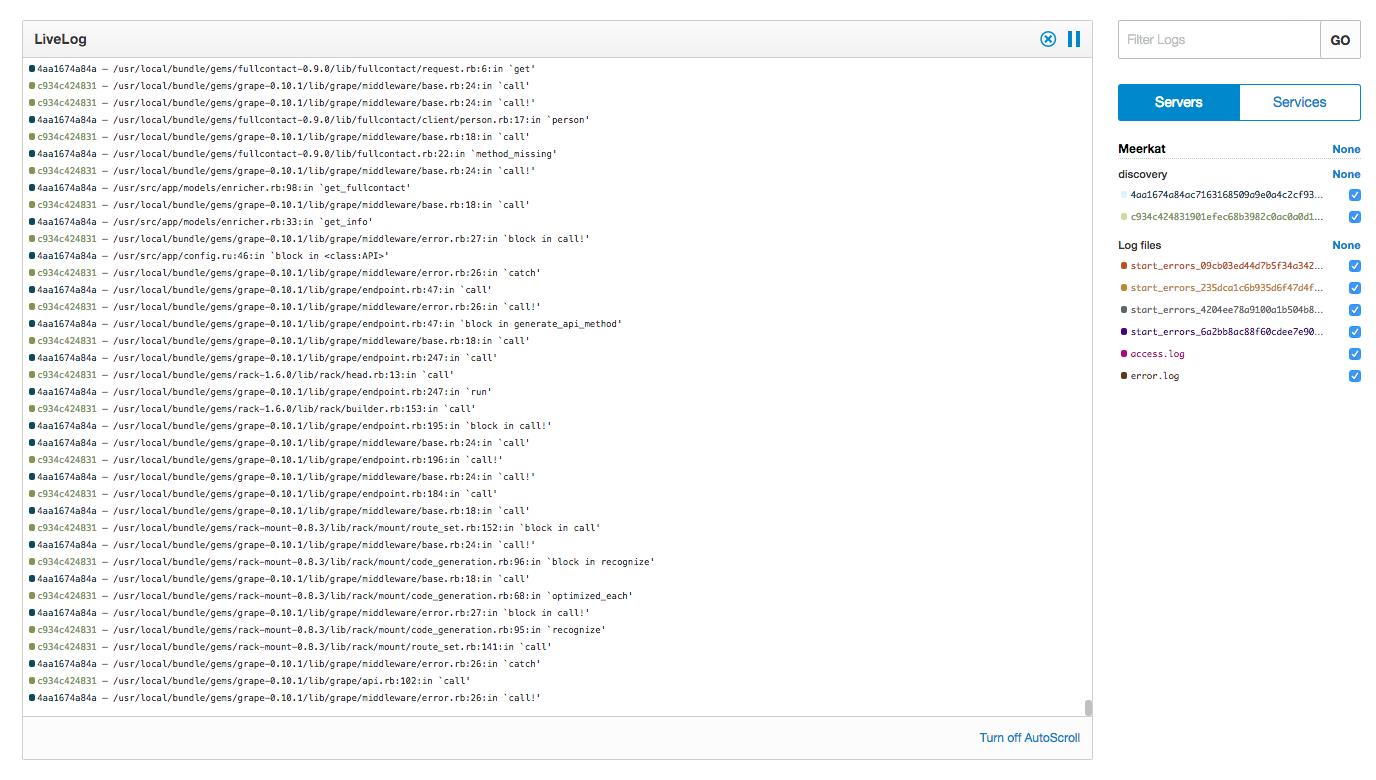Screen dimensions: 1376x780
Task: Uncheck the error.log checkbox
Action: (x=1355, y=376)
